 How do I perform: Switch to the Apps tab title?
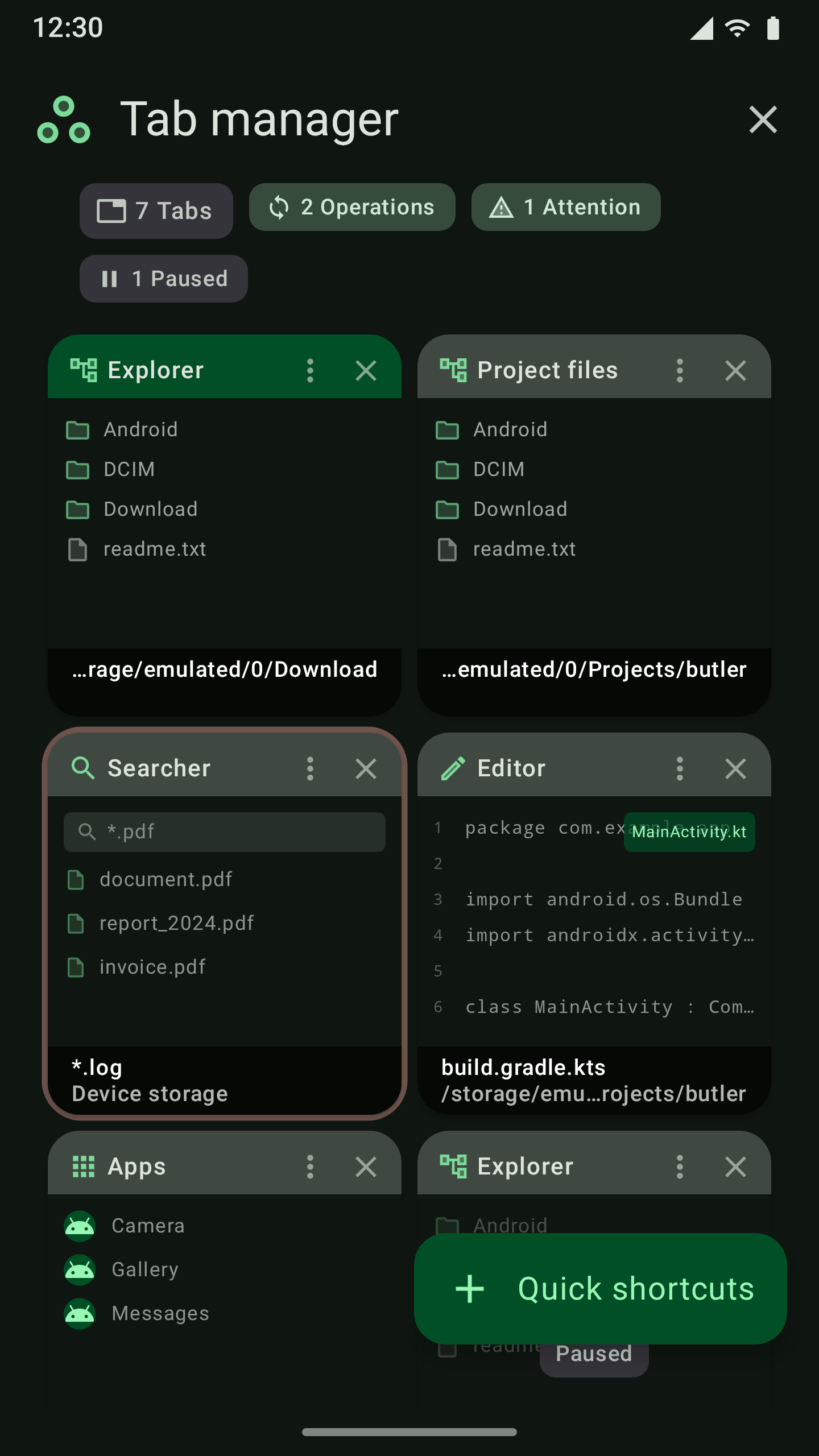point(137,1167)
